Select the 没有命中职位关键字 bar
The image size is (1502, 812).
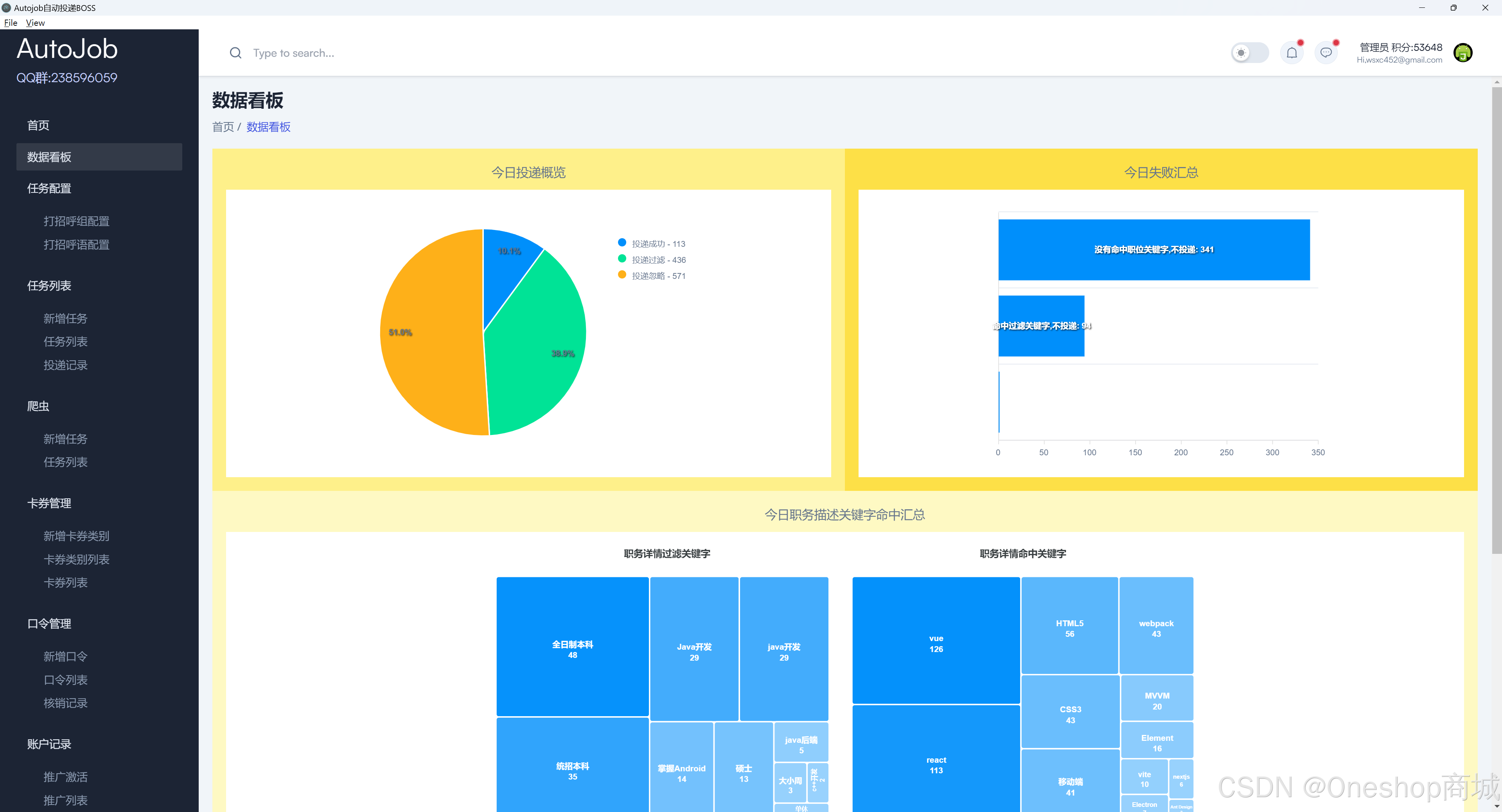click(1153, 250)
